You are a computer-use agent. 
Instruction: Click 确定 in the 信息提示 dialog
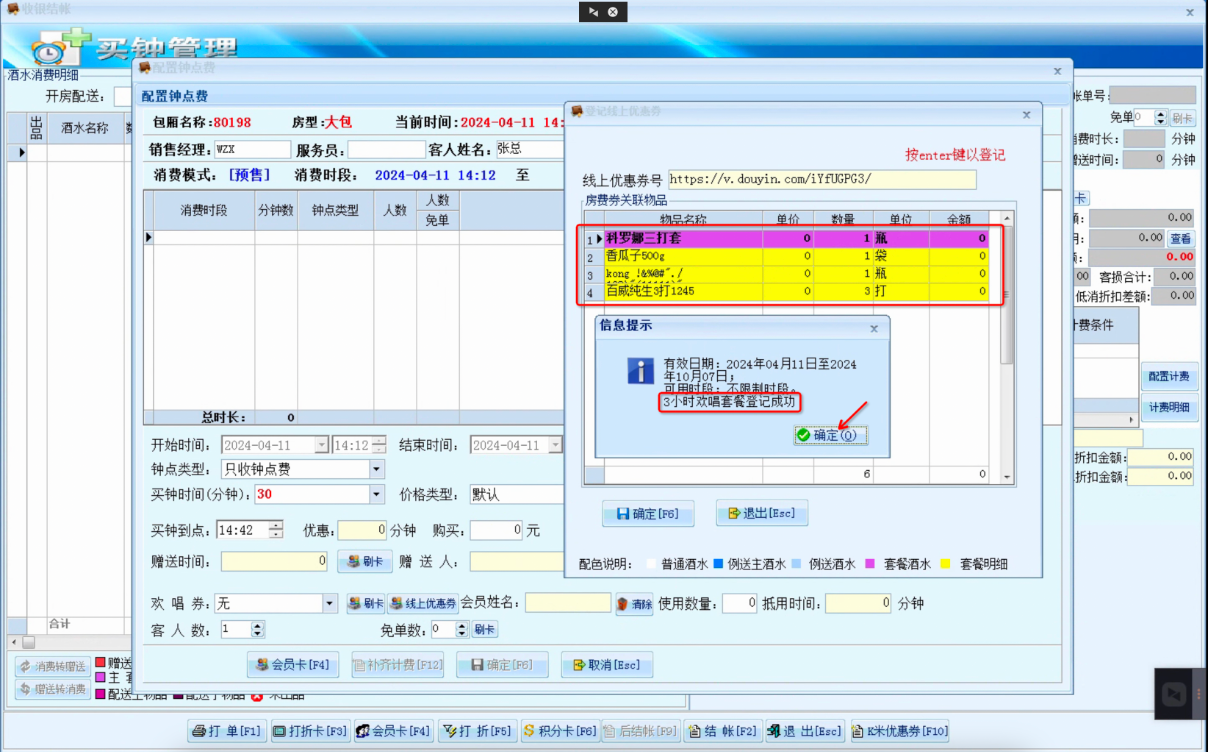(826, 435)
